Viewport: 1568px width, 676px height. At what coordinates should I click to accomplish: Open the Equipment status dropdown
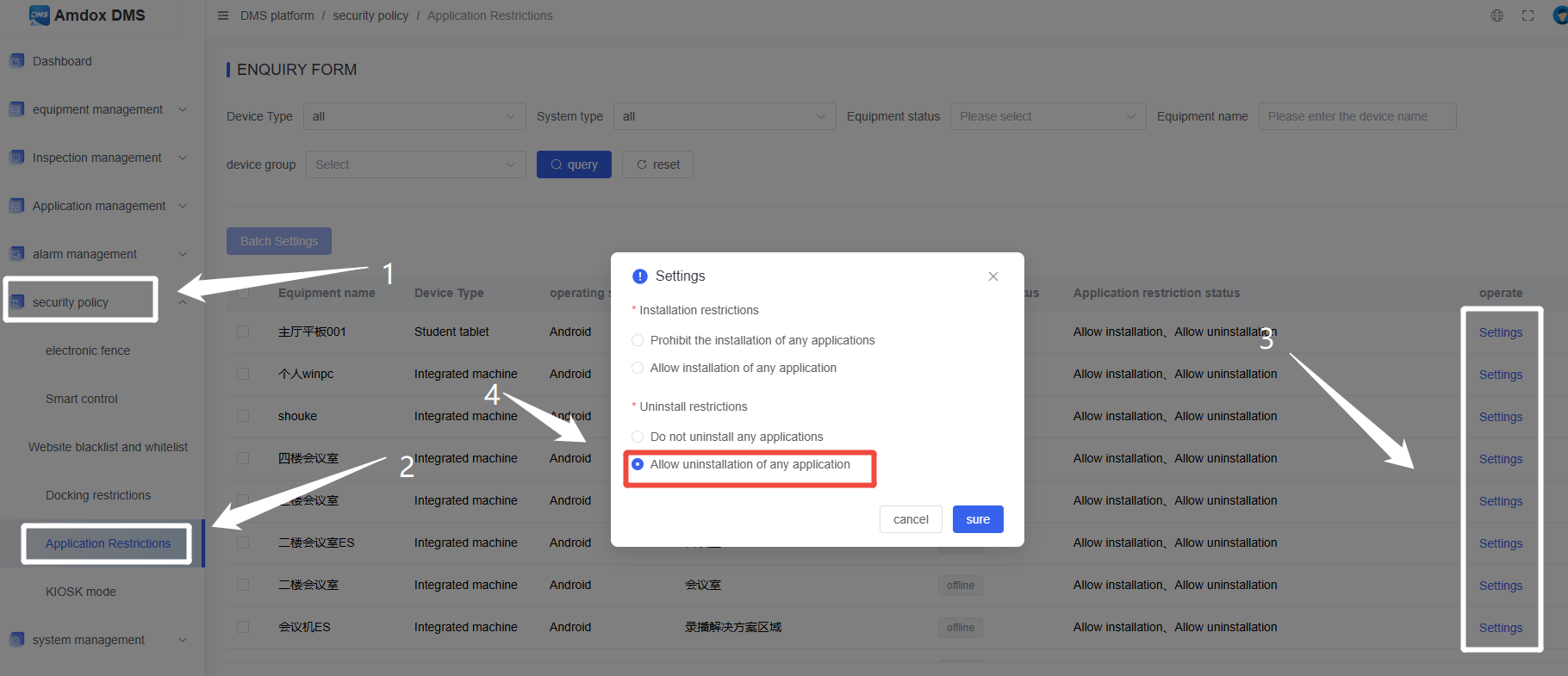(x=1047, y=116)
